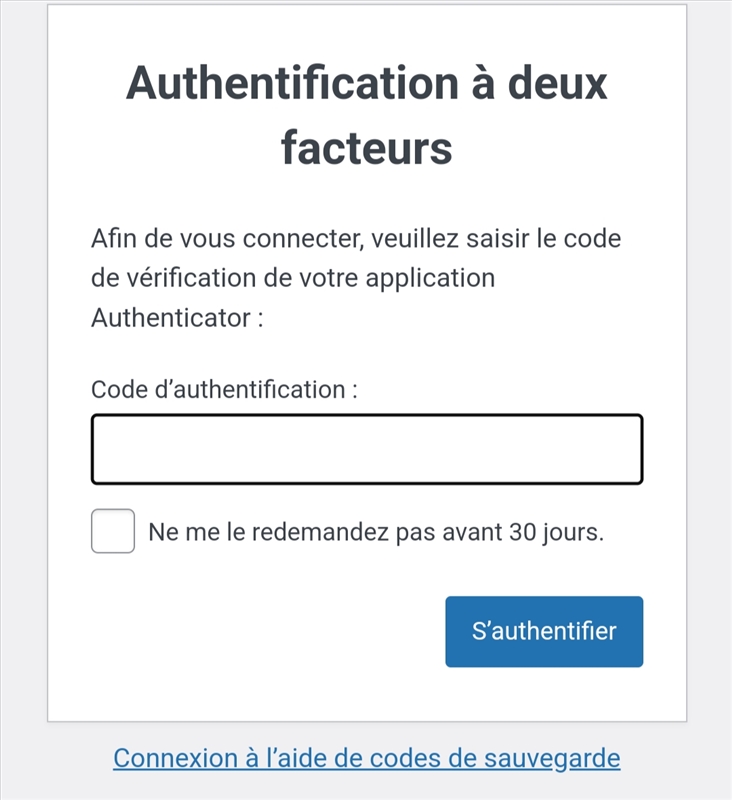Image resolution: width=732 pixels, height=800 pixels.
Task: Enable the "Ne me le redemandez pas avant 30 jours" checkbox
Action: [x=112, y=530]
